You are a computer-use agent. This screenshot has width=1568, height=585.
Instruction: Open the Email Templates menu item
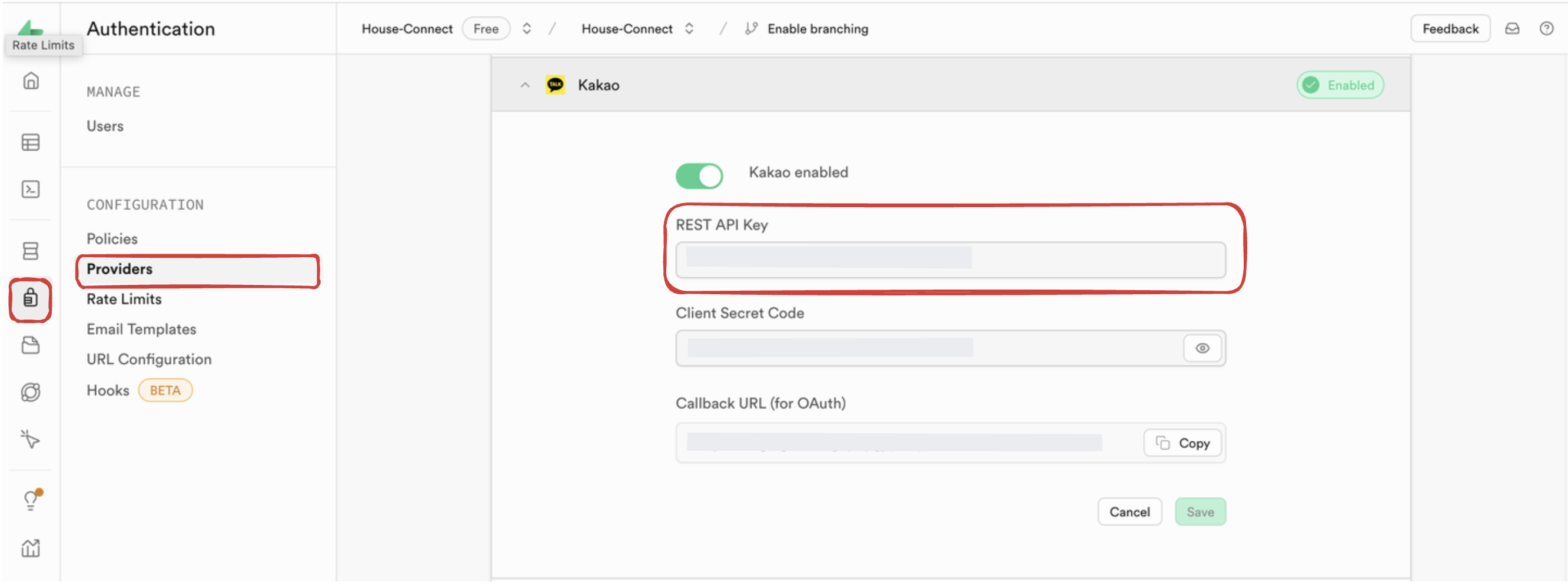pyautogui.click(x=141, y=330)
